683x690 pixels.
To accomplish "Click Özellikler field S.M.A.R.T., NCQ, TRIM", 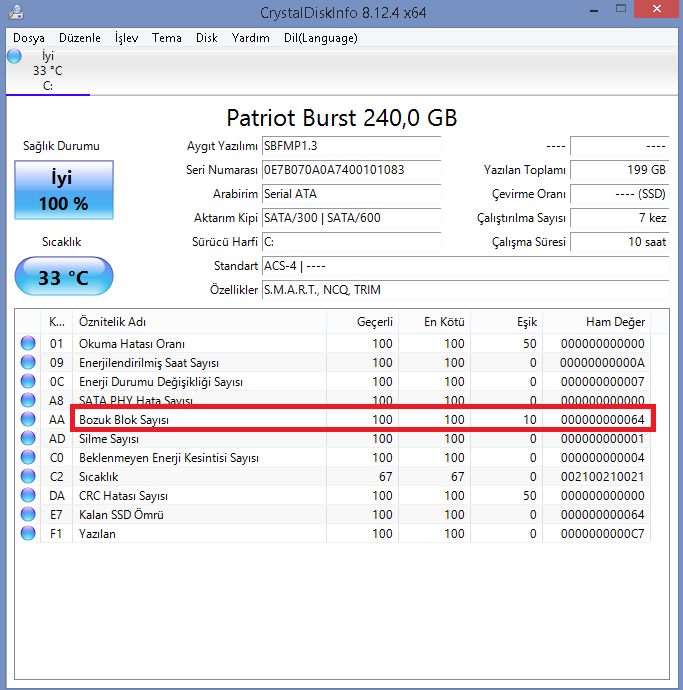I will [x=466, y=290].
